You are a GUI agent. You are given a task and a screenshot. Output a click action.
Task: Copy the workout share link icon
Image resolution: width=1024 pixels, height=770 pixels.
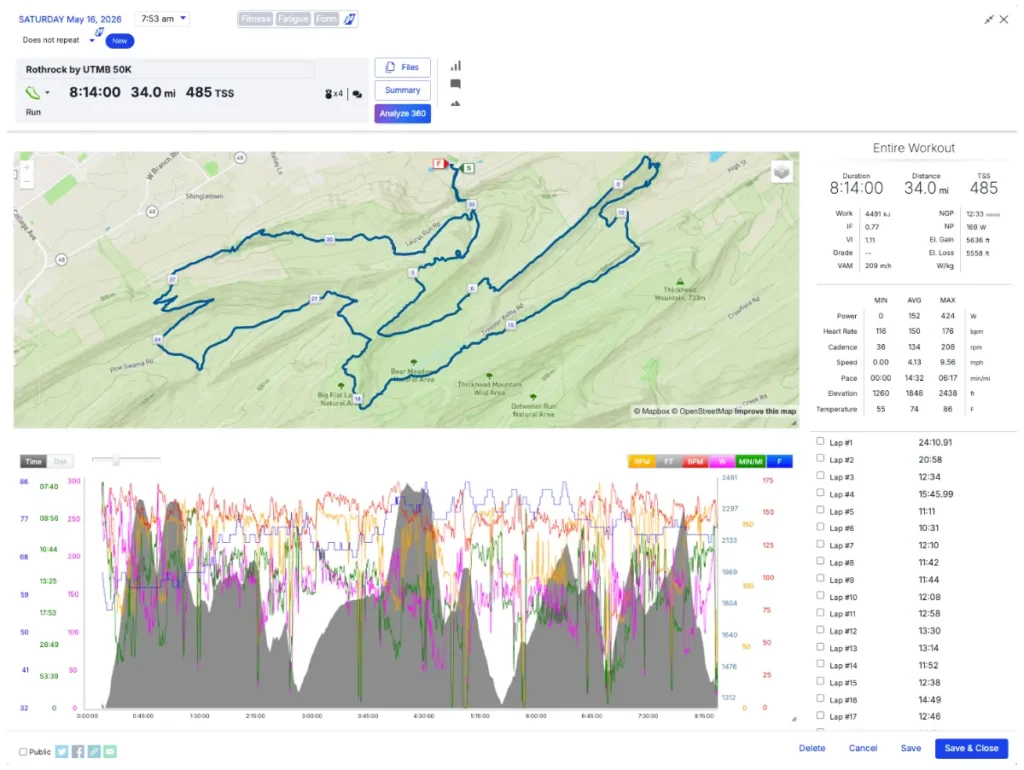coord(94,752)
